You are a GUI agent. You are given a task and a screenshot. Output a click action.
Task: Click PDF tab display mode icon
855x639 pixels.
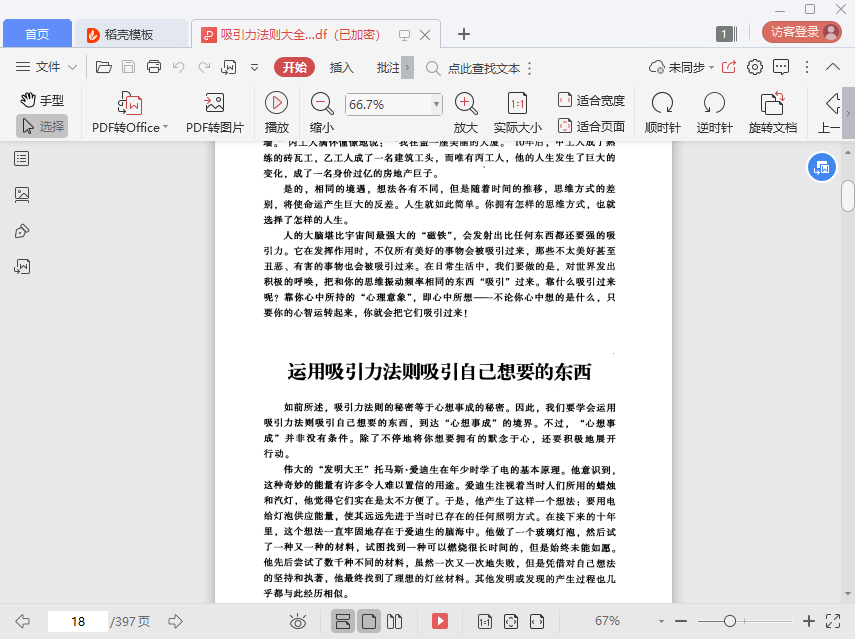click(x=404, y=35)
